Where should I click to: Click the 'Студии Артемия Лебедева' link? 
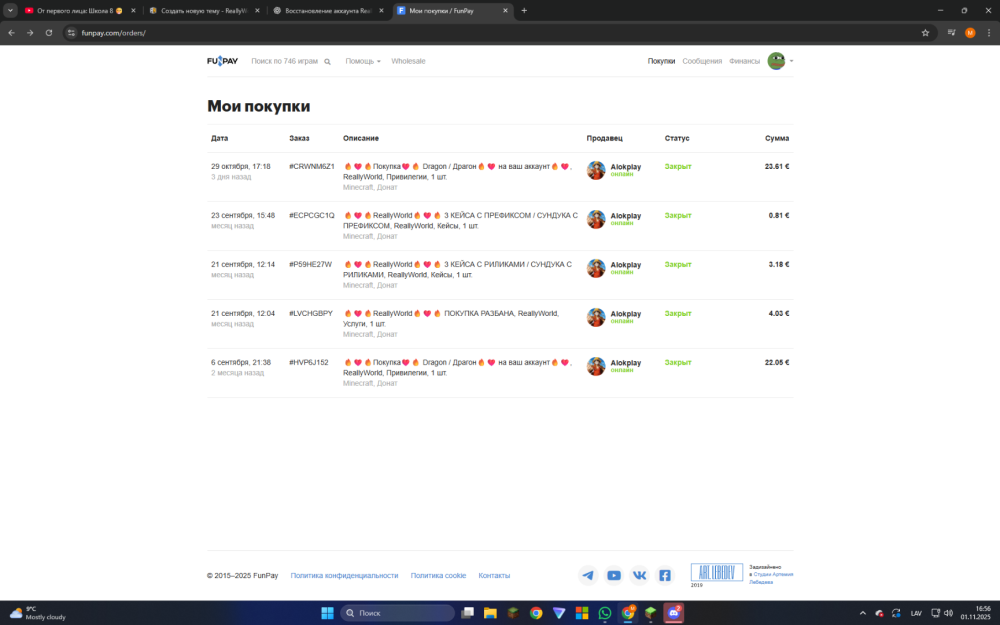pyautogui.click(x=773, y=578)
